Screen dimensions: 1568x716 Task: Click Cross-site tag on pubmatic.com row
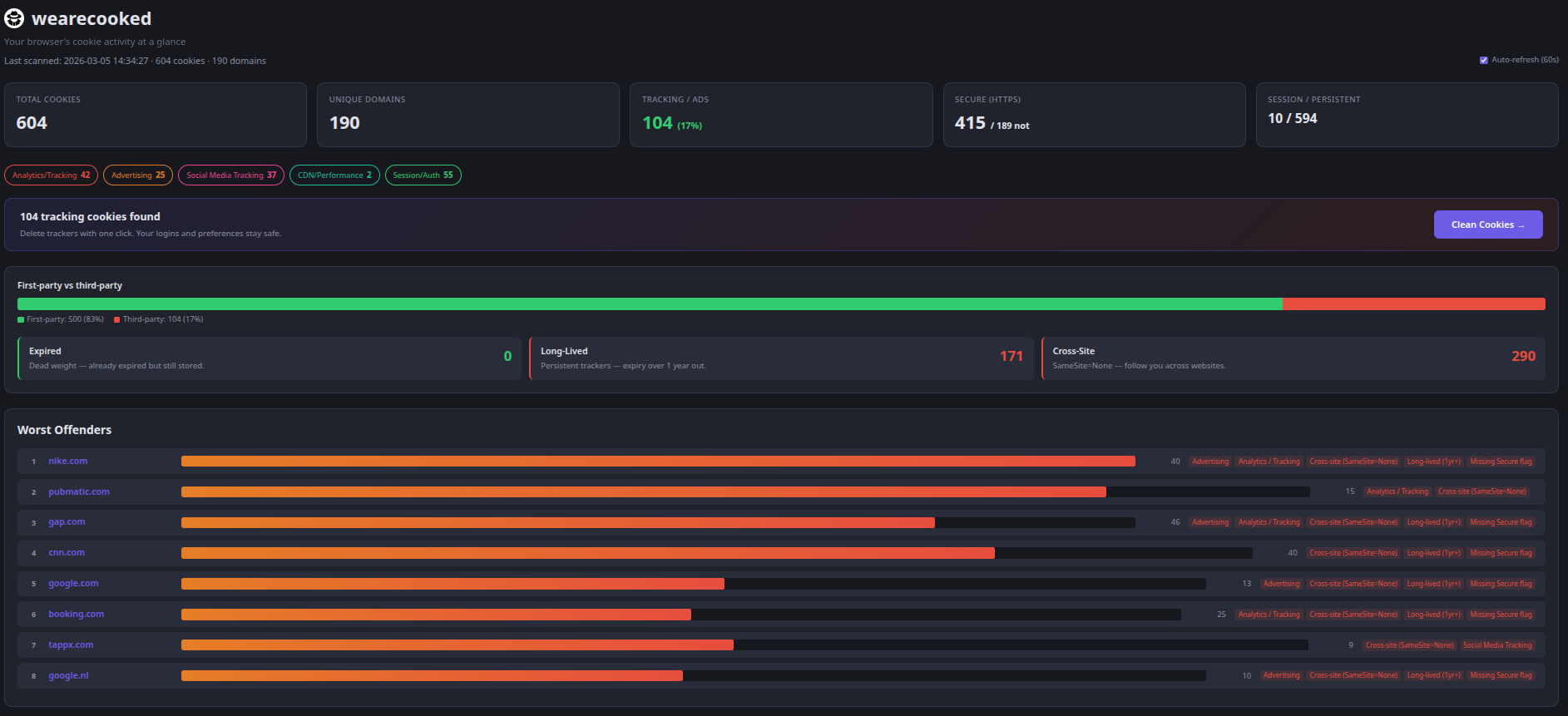(x=1482, y=491)
